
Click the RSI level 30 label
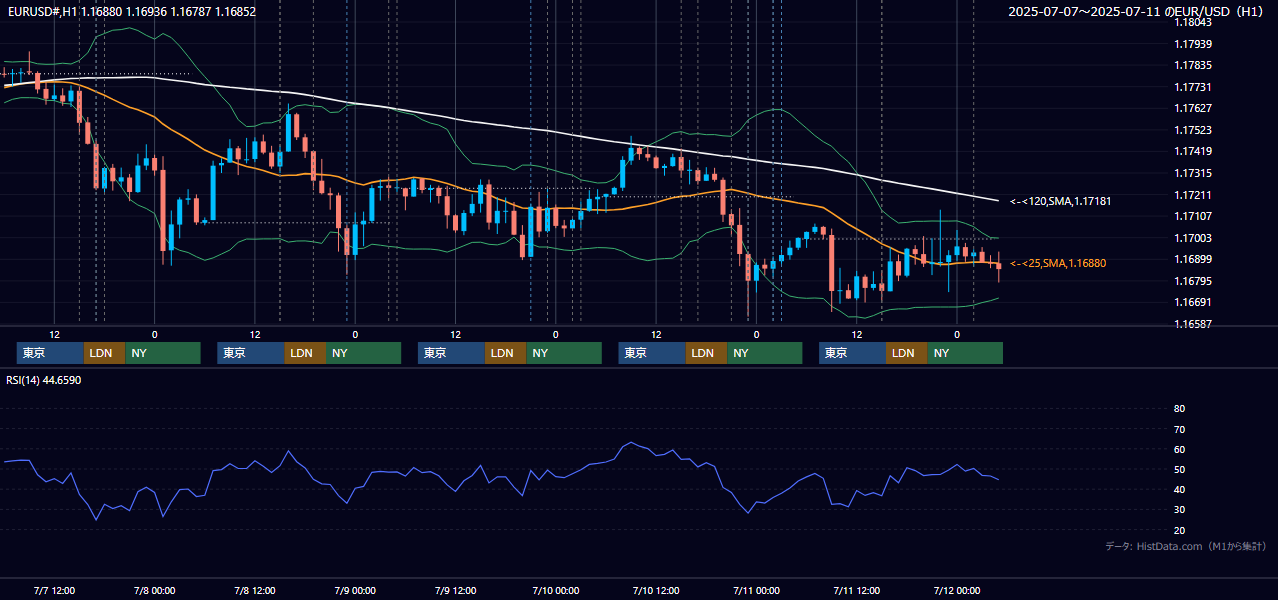pyautogui.click(x=1179, y=510)
